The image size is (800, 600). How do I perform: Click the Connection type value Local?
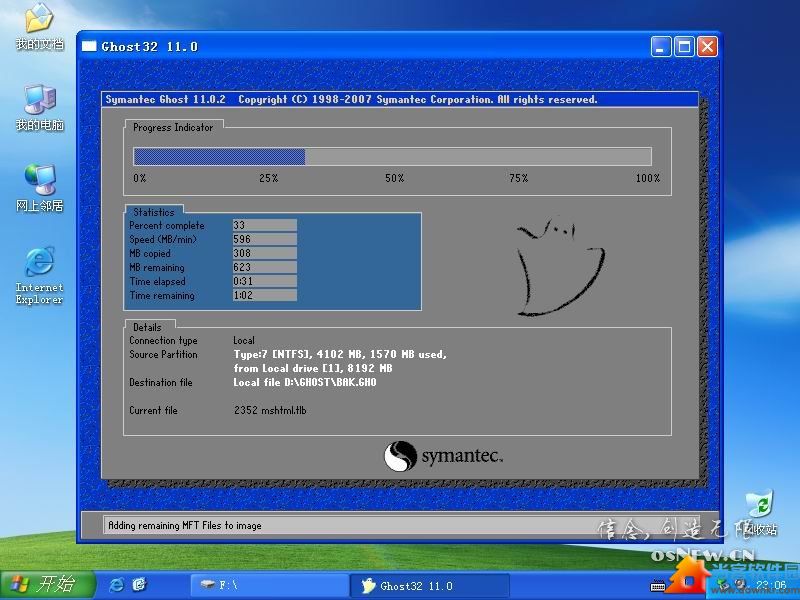(244, 340)
